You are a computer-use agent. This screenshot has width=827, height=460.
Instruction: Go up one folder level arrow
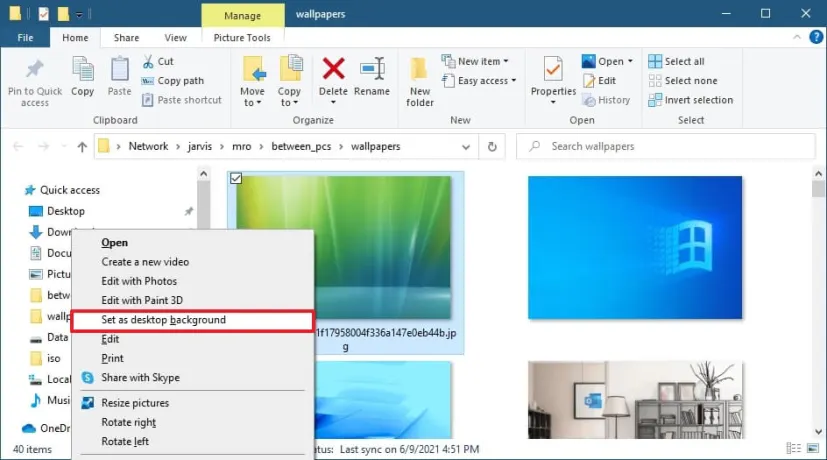[x=82, y=147]
